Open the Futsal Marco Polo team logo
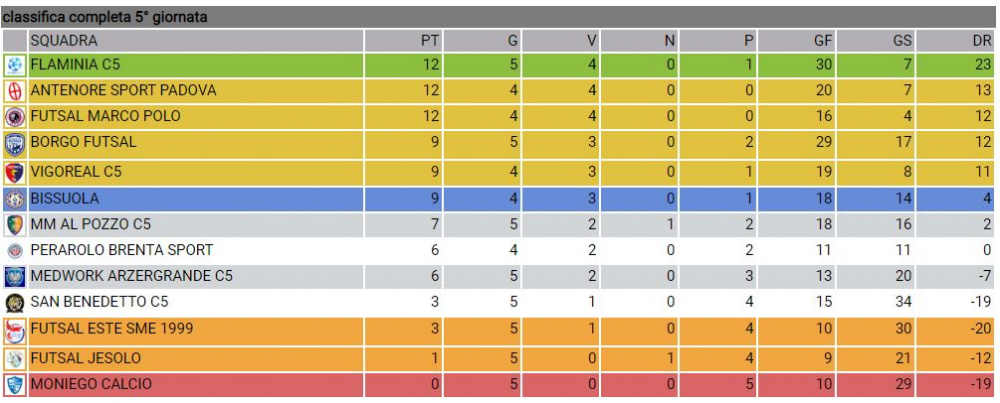Screen dimensions: 1000x403 tap(14, 117)
